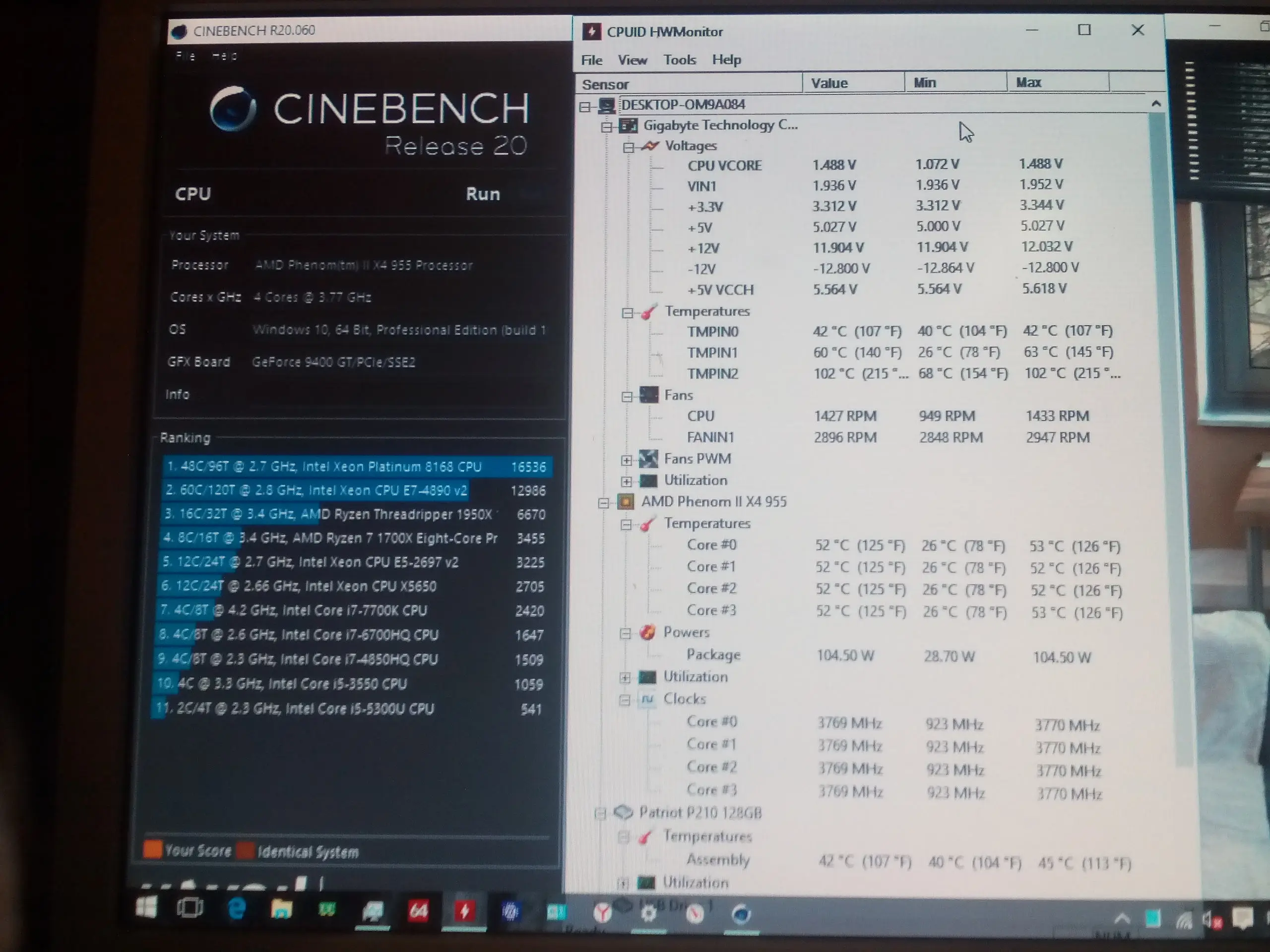
Task: Collapse the AMD Phenom II X4 955 node
Action: click(x=603, y=503)
